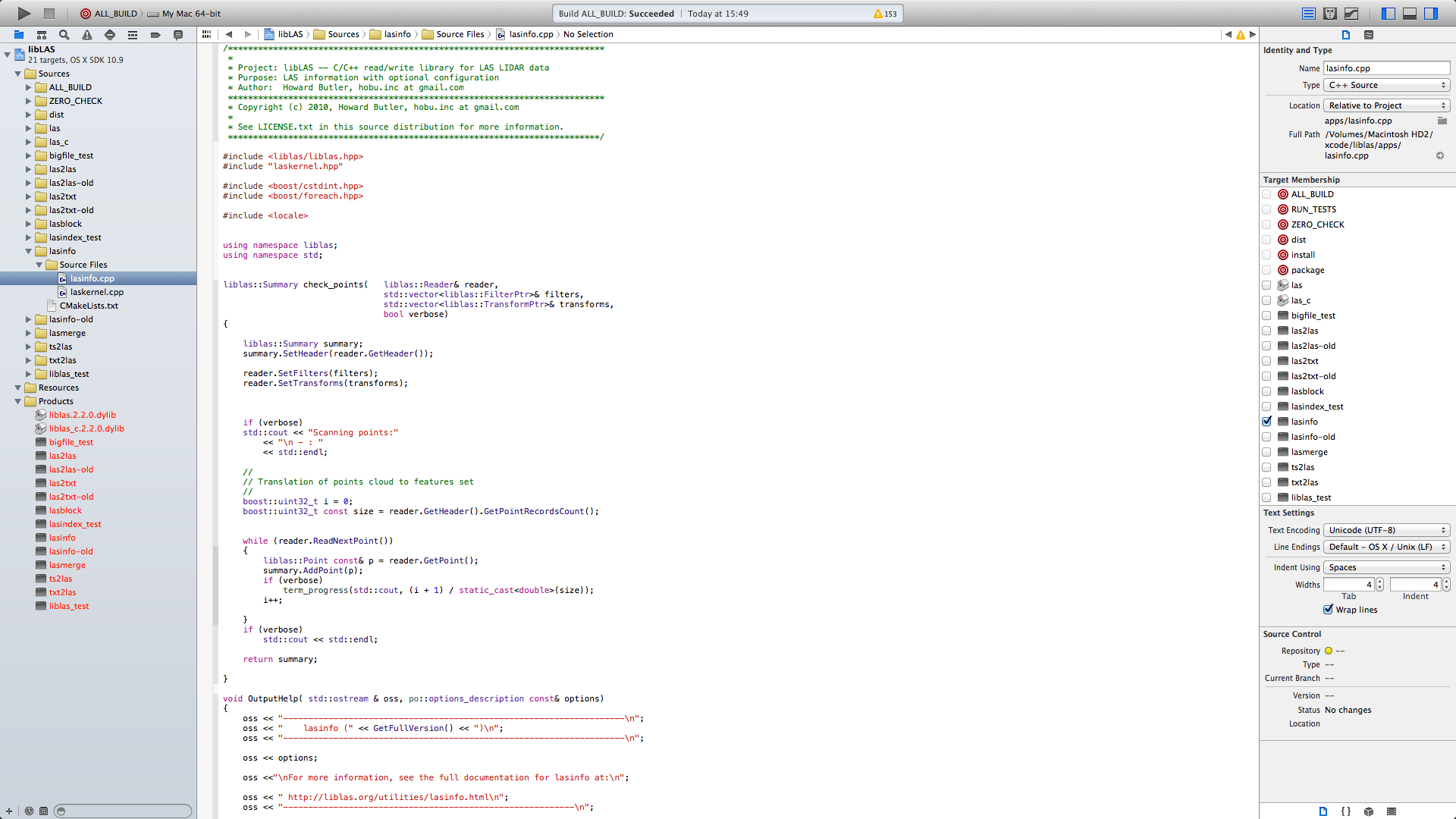Open laskernel.cpp in the navigator
Viewport: 1456px width, 819px height.
(96, 292)
